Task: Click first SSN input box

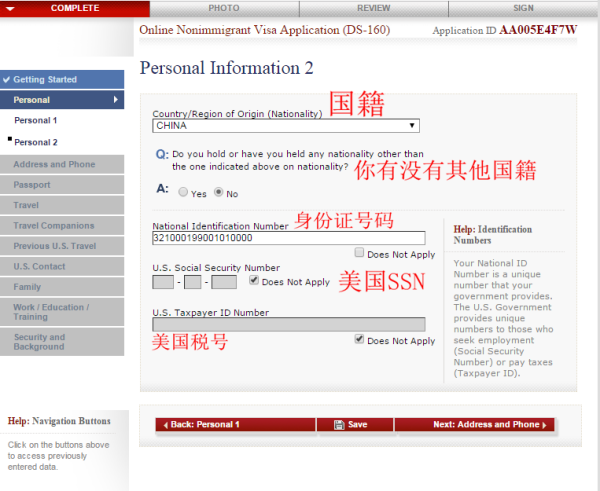Action: point(164,282)
